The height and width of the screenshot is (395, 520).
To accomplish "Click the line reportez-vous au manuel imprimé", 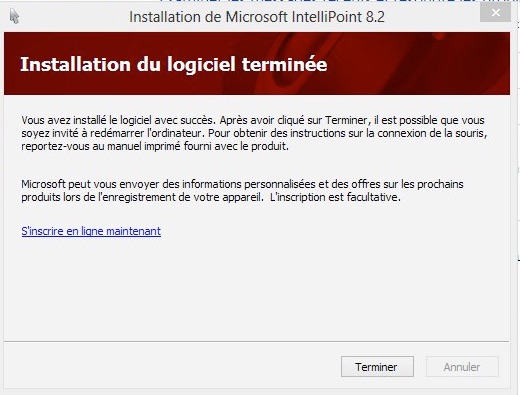I will tap(155, 146).
